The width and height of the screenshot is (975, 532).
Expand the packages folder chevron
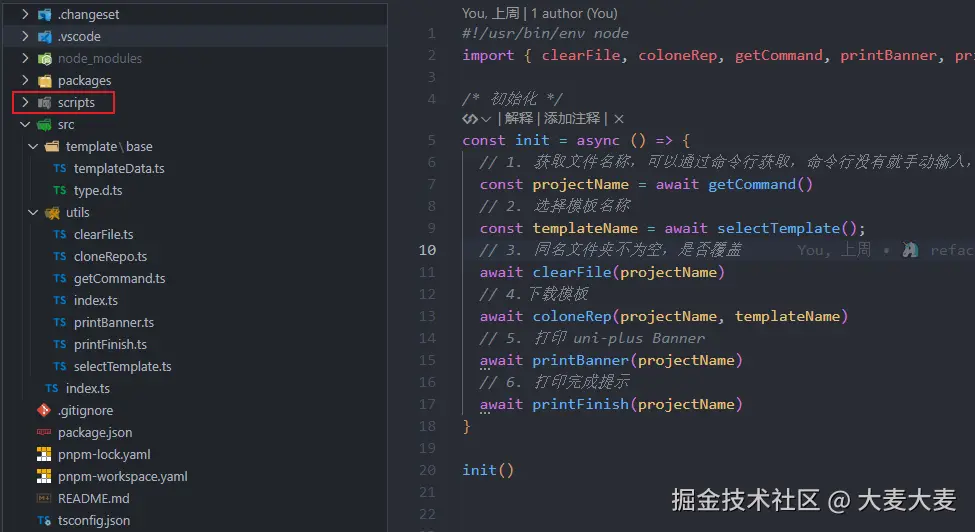click(25, 80)
